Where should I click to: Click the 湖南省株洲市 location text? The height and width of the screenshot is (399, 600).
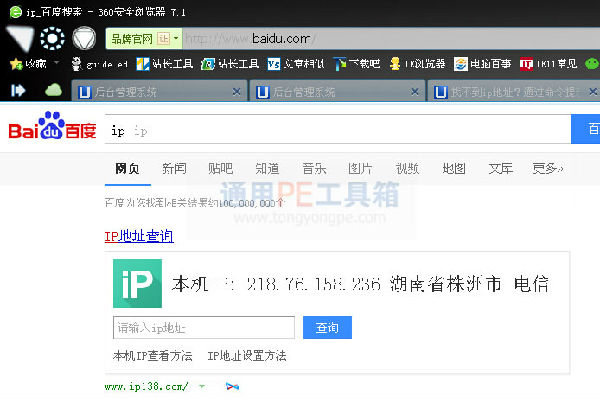pos(445,284)
